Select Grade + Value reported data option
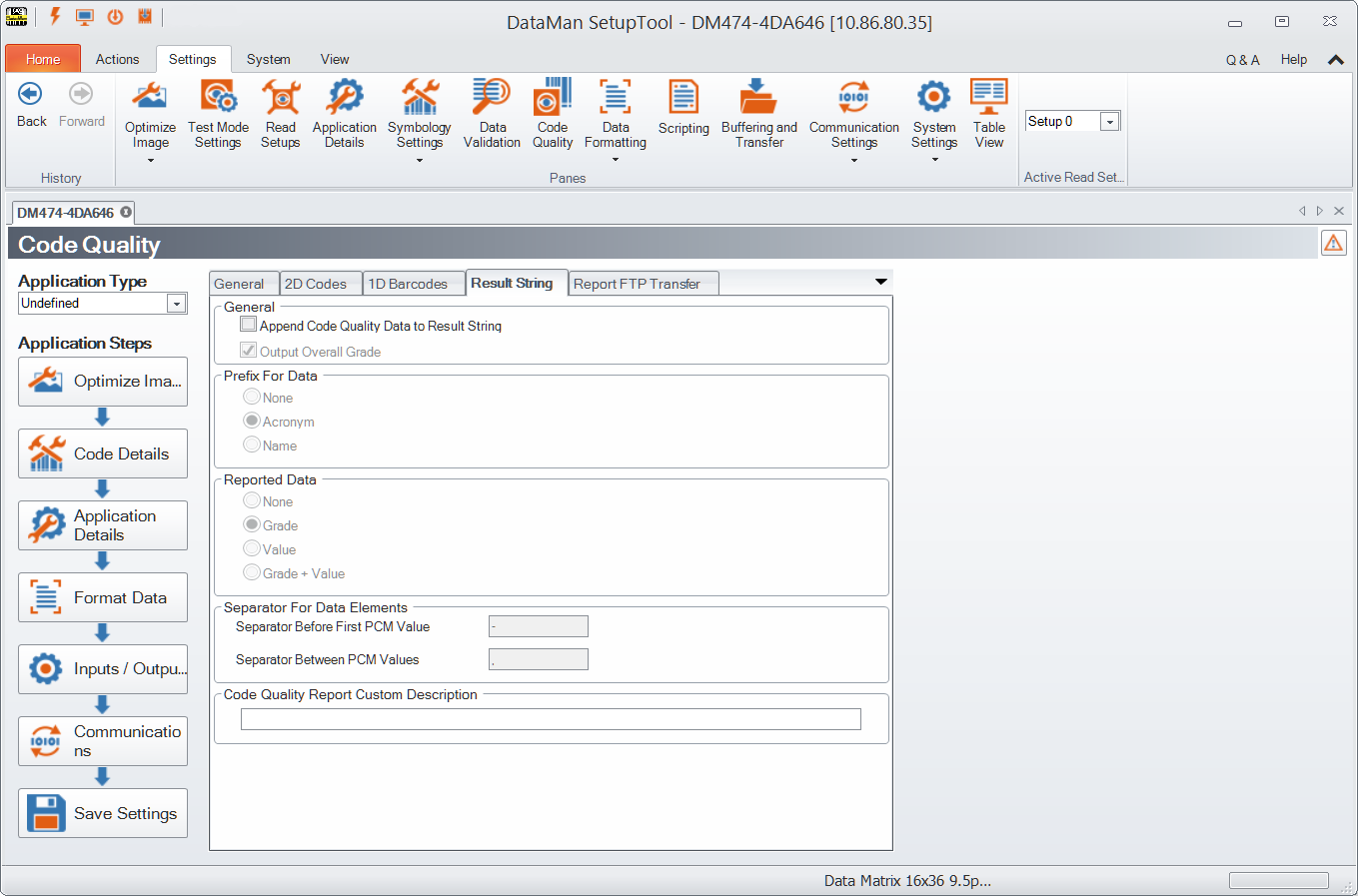Viewport: 1358px width, 896px height. [252, 572]
